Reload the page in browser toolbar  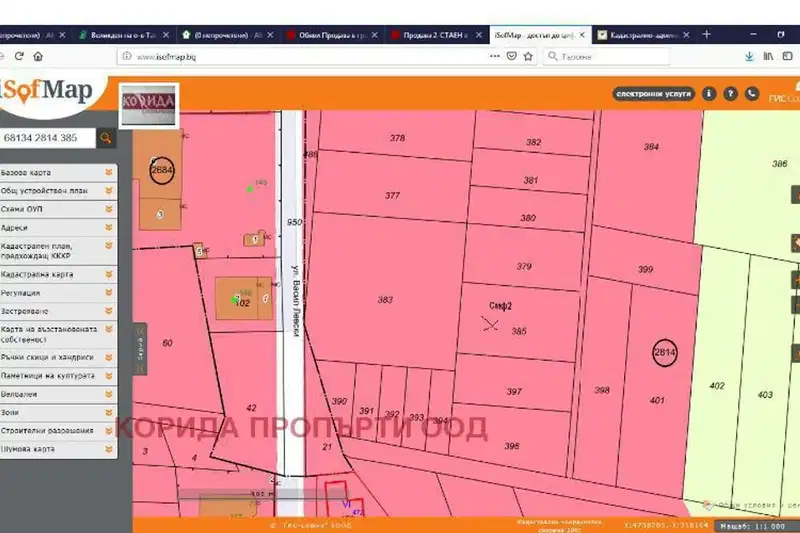tap(19, 56)
